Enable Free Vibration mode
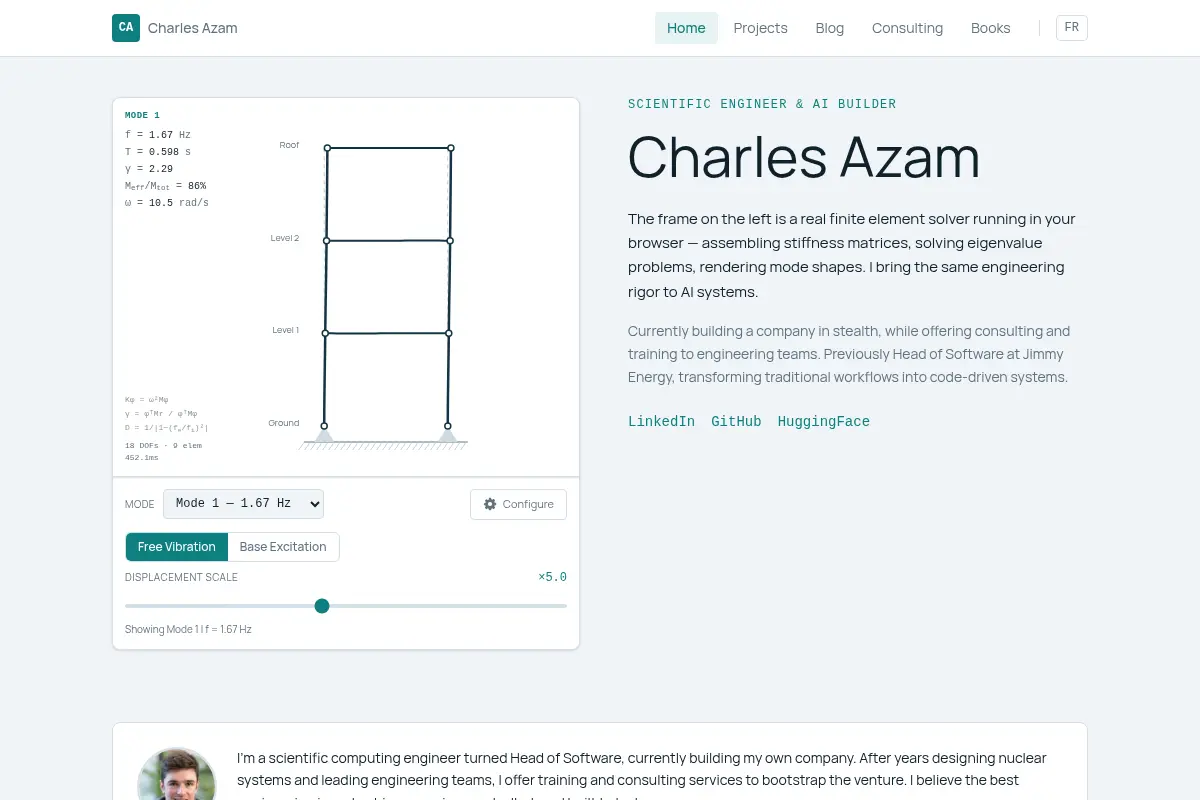1200x800 pixels. coord(177,547)
